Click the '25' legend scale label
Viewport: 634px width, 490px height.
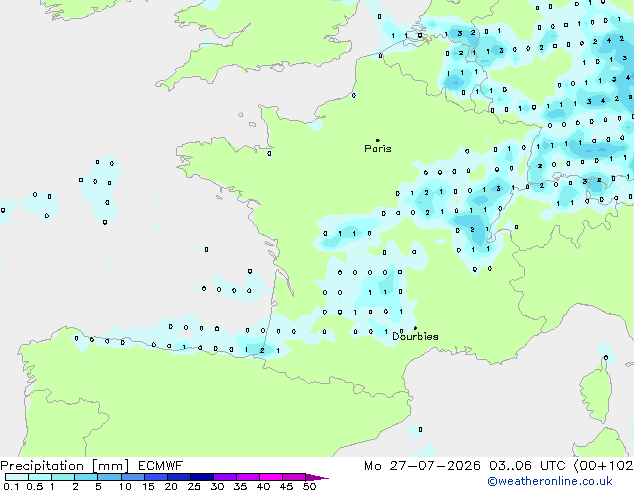pos(194,486)
